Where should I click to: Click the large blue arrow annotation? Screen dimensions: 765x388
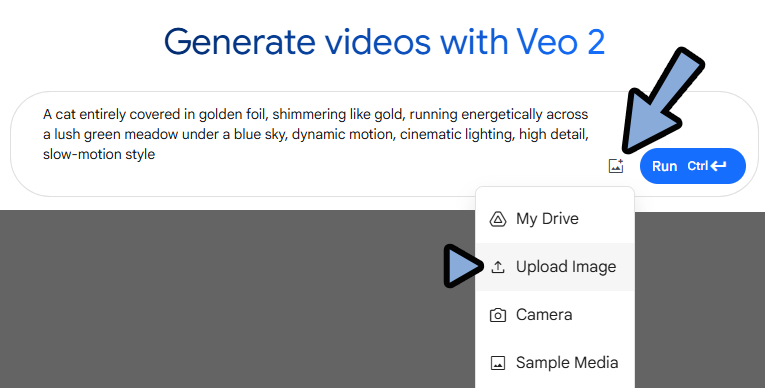(662, 101)
